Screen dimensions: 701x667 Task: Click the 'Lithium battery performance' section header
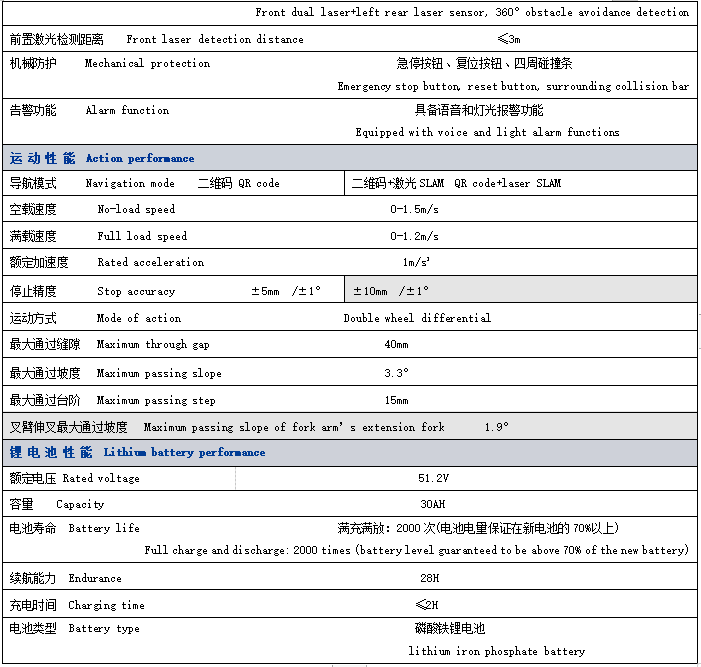pyautogui.click(x=184, y=452)
